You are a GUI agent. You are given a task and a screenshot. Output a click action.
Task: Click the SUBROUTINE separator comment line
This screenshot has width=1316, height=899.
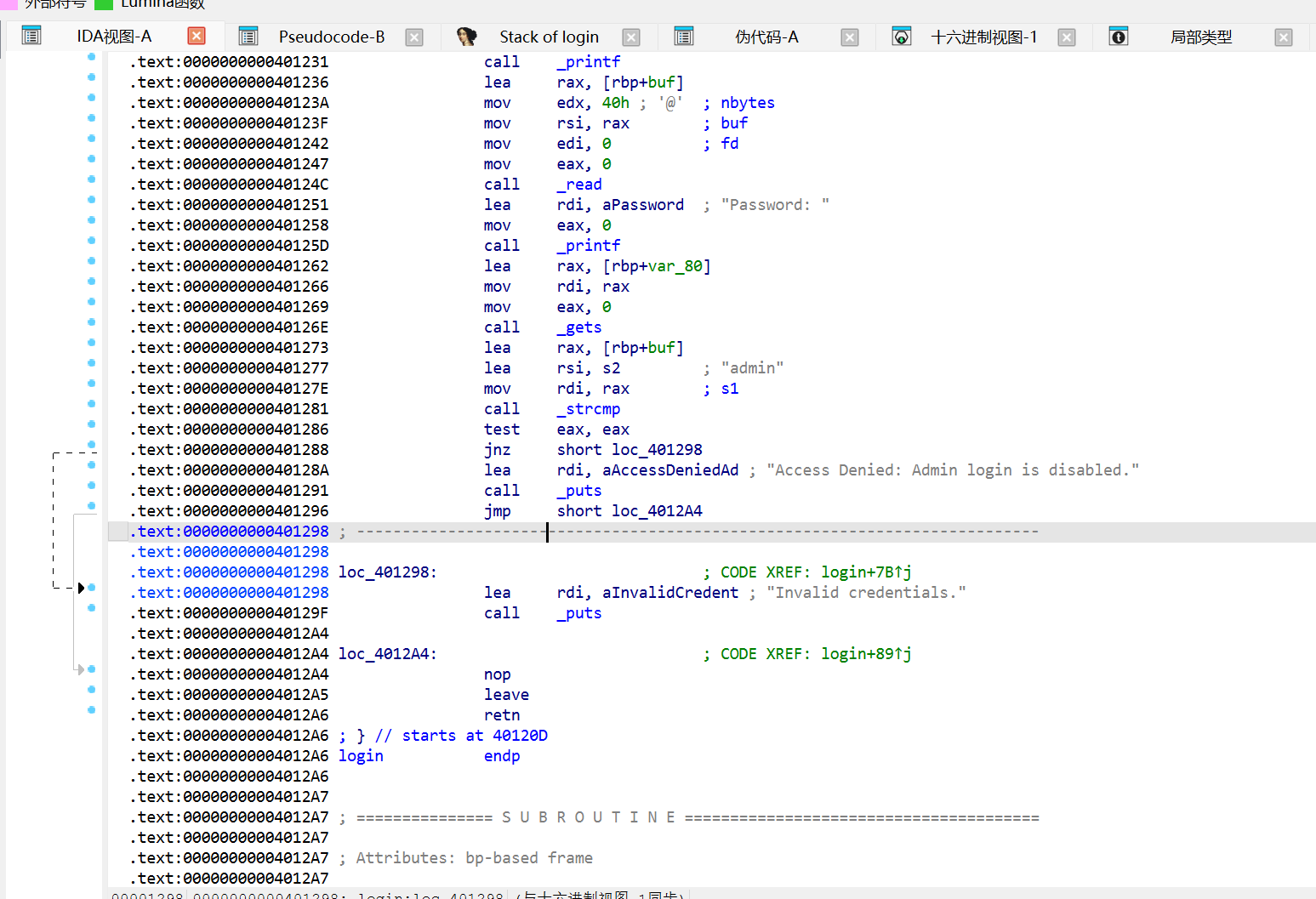(x=689, y=817)
